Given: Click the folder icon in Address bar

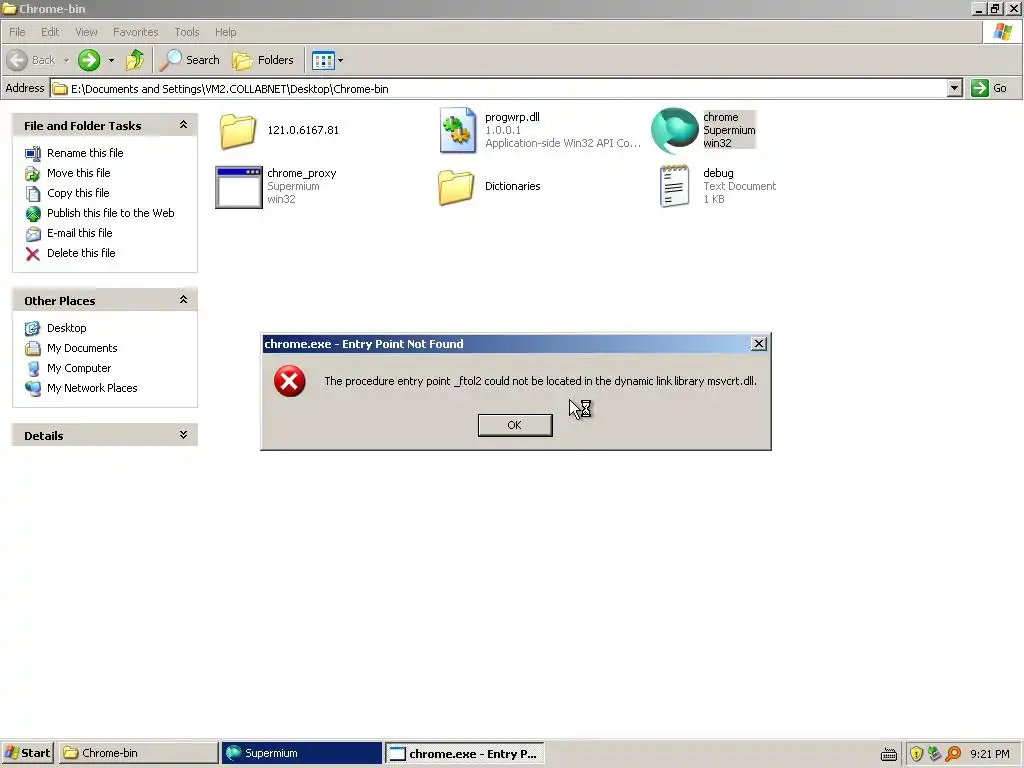Looking at the screenshot, I should click(x=60, y=89).
